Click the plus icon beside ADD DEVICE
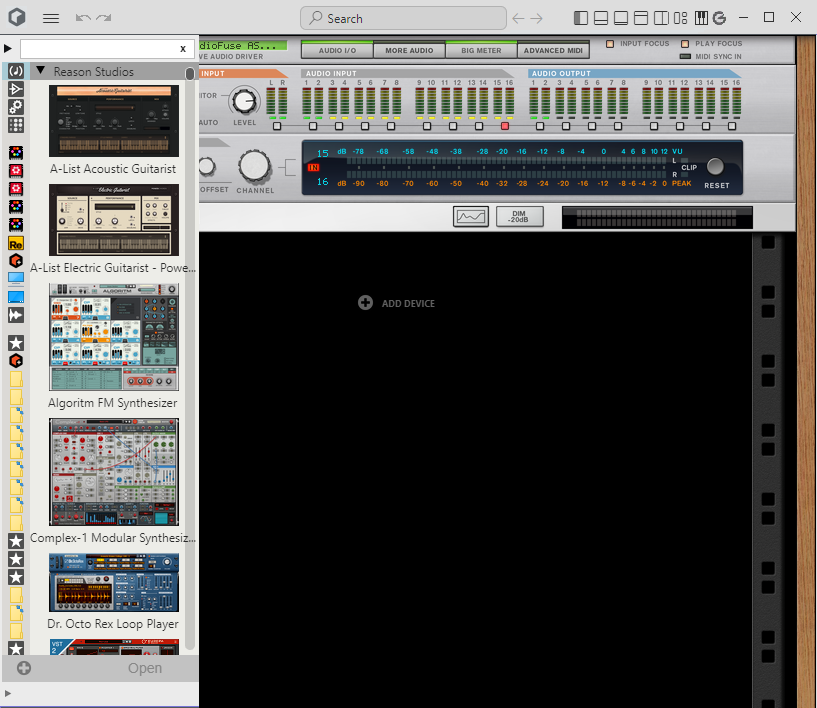 [365, 303]
